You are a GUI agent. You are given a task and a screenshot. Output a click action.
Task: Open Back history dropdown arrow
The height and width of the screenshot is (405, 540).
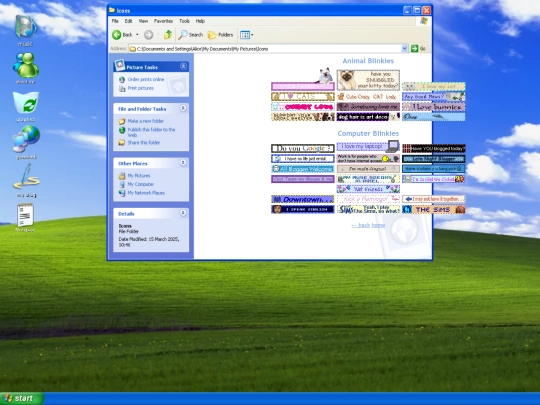pyautogui.click(x=137, y=35)
